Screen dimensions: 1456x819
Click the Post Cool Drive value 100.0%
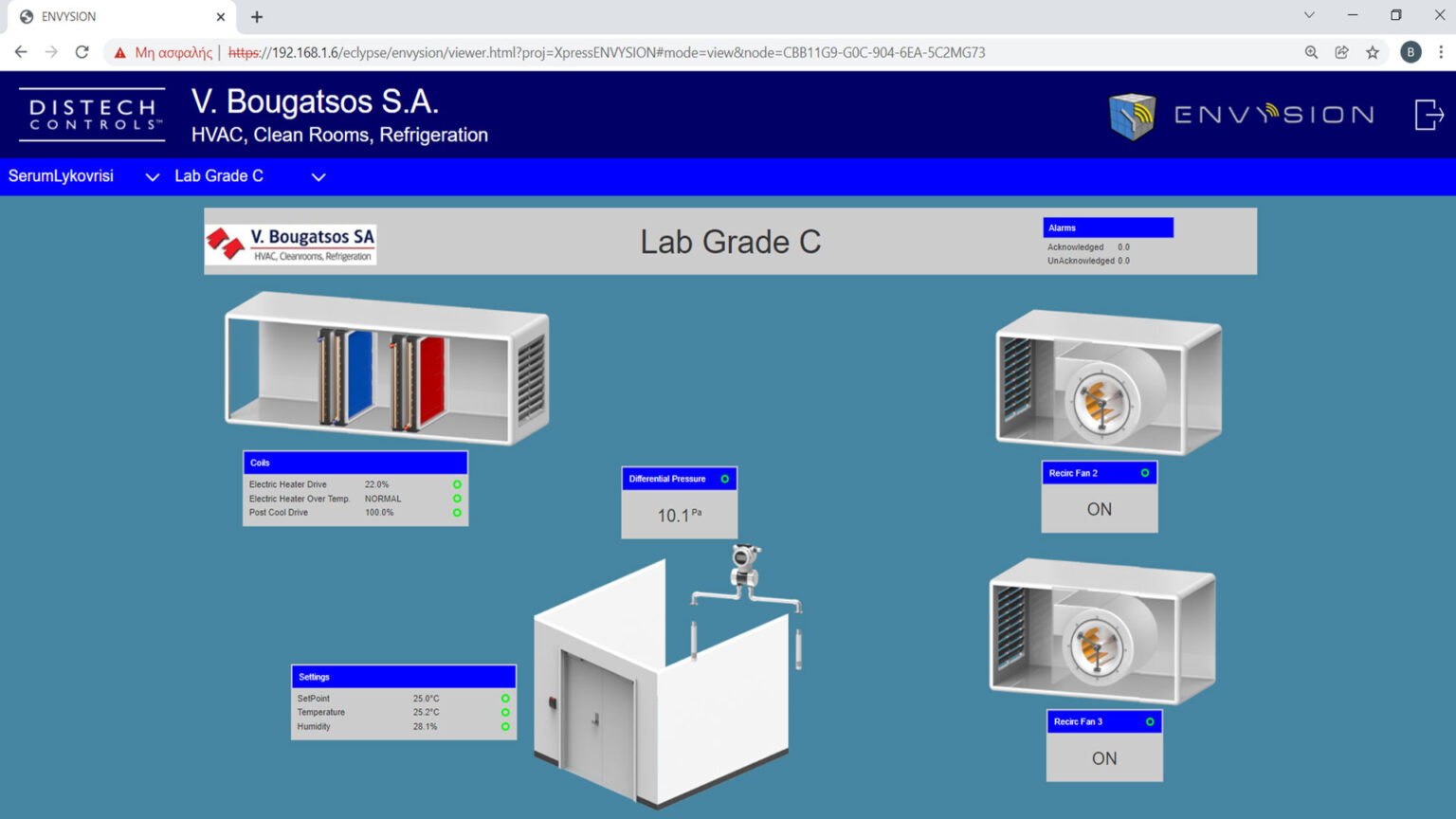[379, 513]
